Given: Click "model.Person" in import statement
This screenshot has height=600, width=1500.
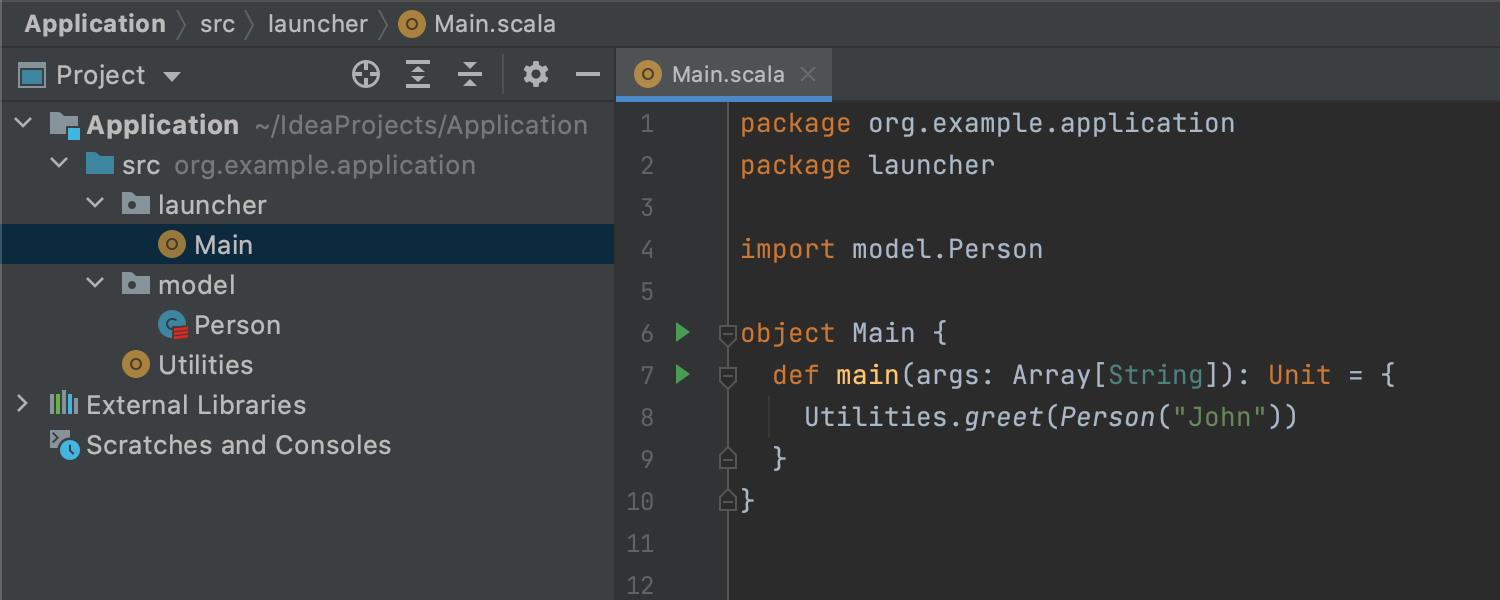Looking at the screenshot, I should pos(947,249).
